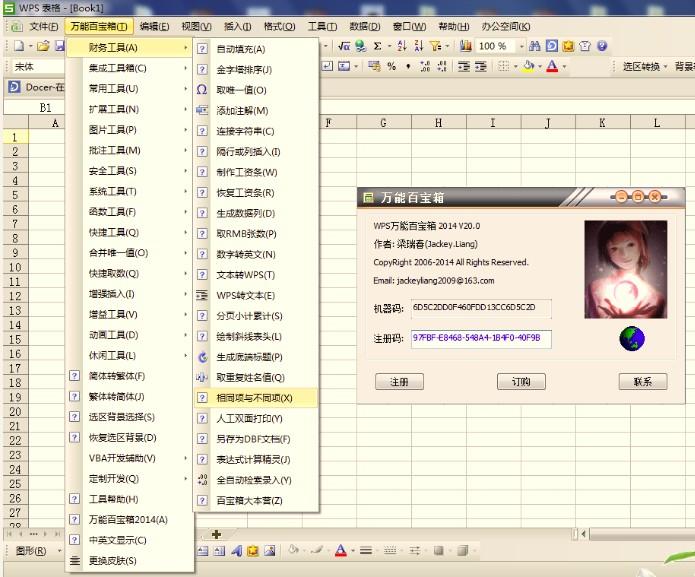Viewport: 695px width, 577px height.
Task: Click the green plus add sheet icon
Action: point(216,534)
